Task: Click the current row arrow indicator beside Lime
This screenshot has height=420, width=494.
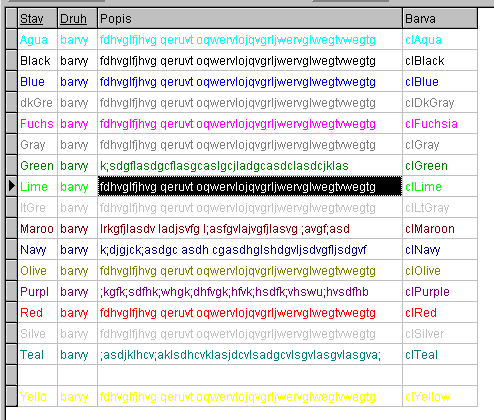Action: [12, 186]
